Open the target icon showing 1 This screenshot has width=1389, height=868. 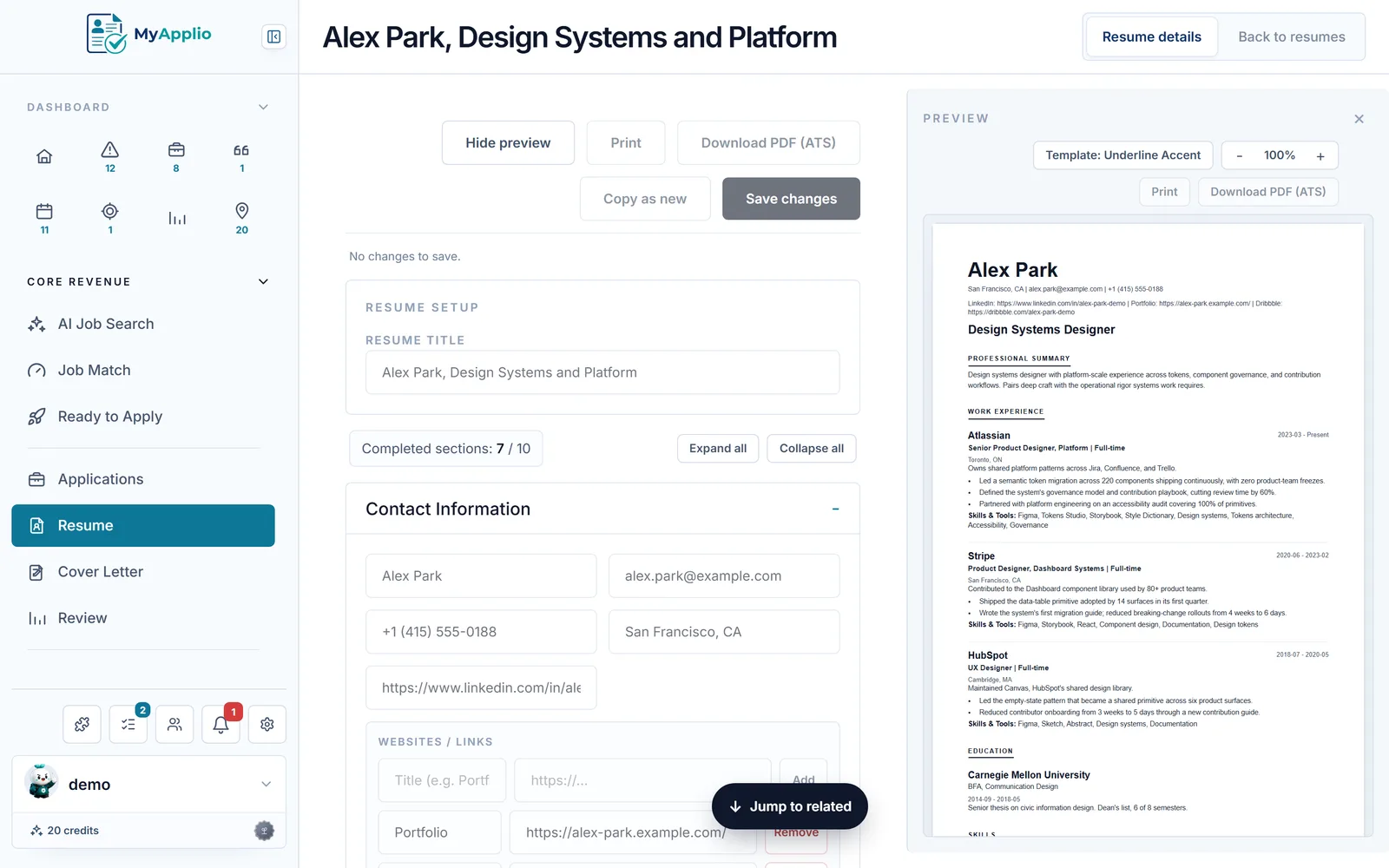pyautogui.click(x=110, y=218)
